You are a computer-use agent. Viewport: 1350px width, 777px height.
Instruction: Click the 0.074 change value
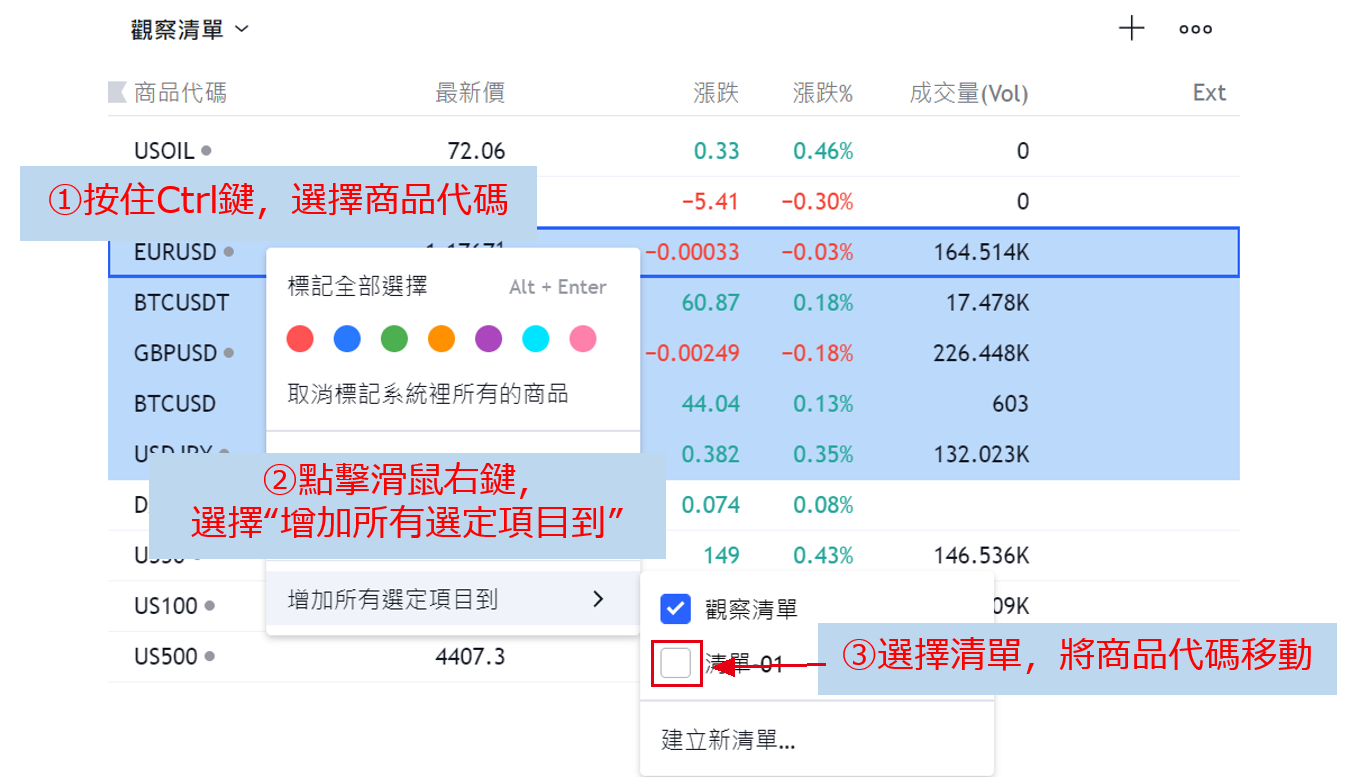tap(710, 505)
